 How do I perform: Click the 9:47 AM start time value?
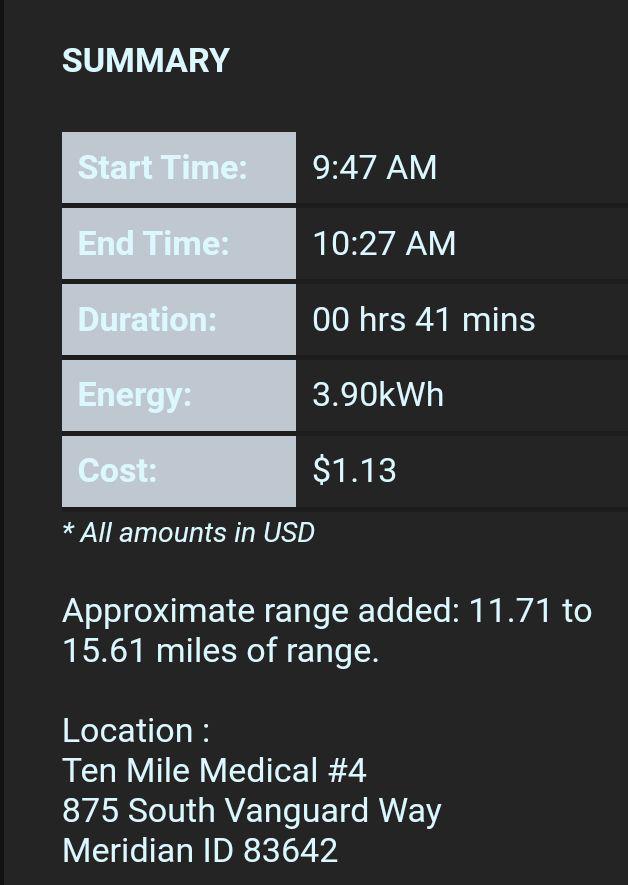tap(374, 167)
